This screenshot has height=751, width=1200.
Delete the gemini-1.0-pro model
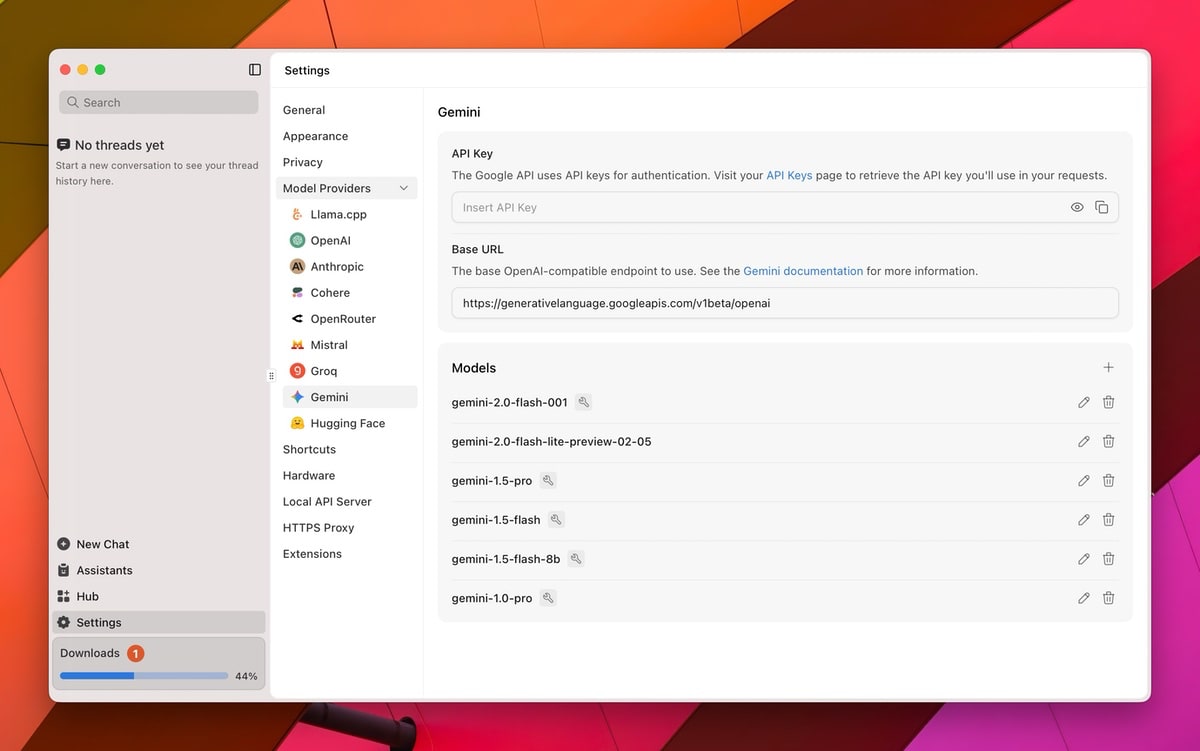coord(1108,598)
